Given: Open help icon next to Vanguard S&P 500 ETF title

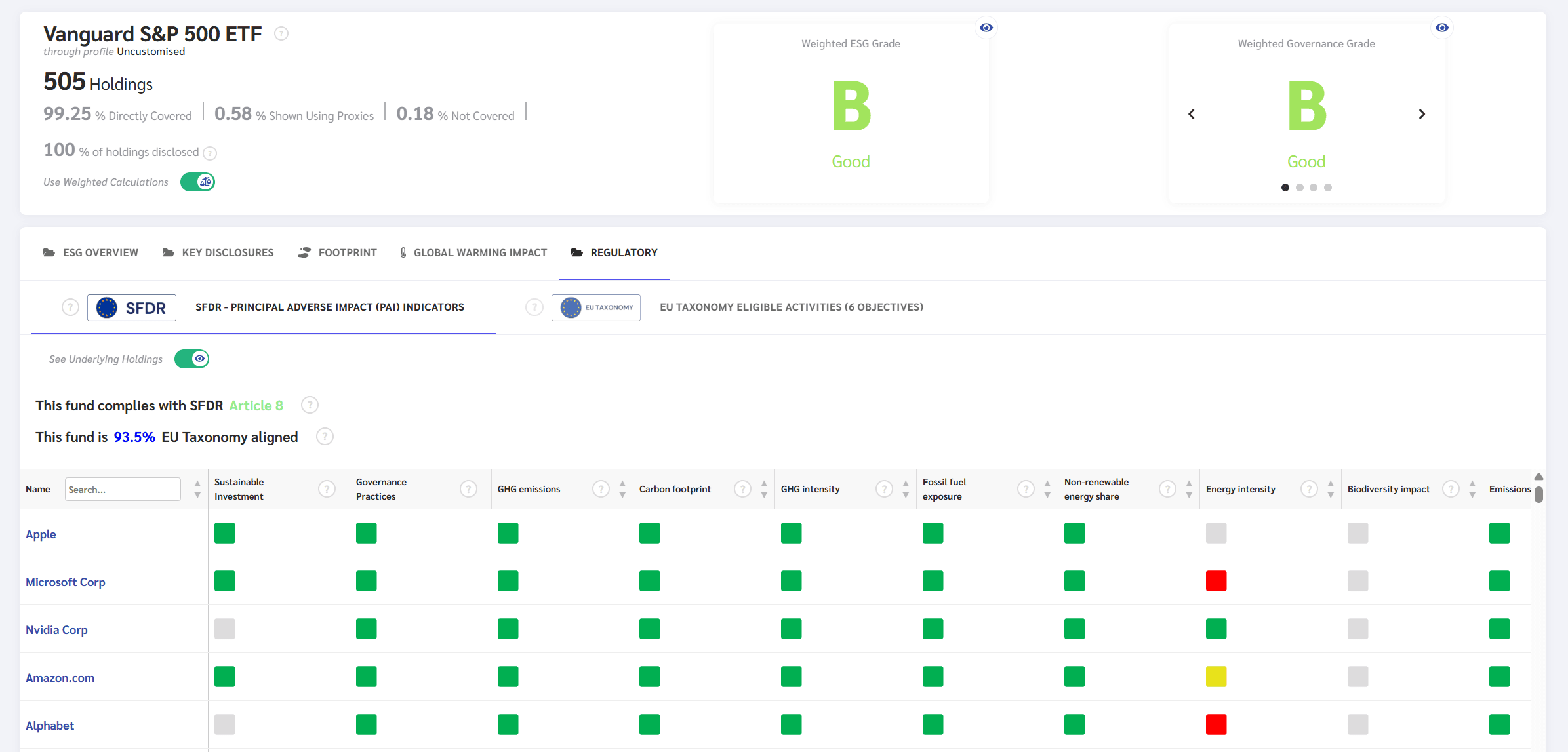Looking at the screenshot, I should click(281, 33).
